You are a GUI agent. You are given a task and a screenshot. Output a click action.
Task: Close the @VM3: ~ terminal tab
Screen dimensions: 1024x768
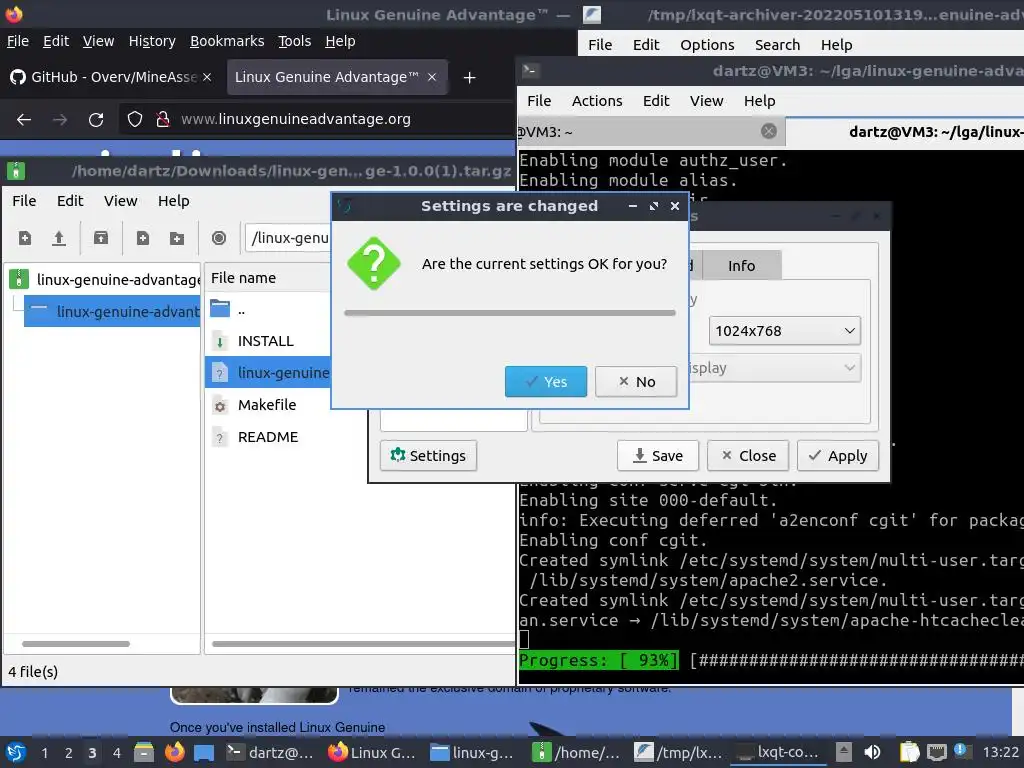coord(769,131)
